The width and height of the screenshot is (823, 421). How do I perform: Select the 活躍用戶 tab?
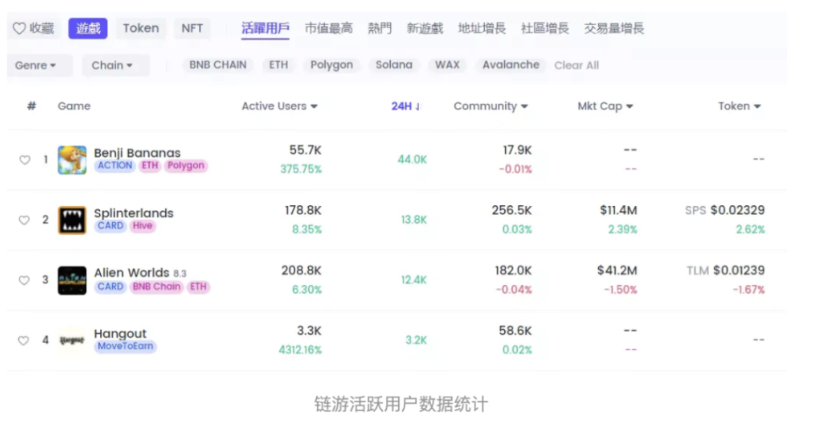265,28
